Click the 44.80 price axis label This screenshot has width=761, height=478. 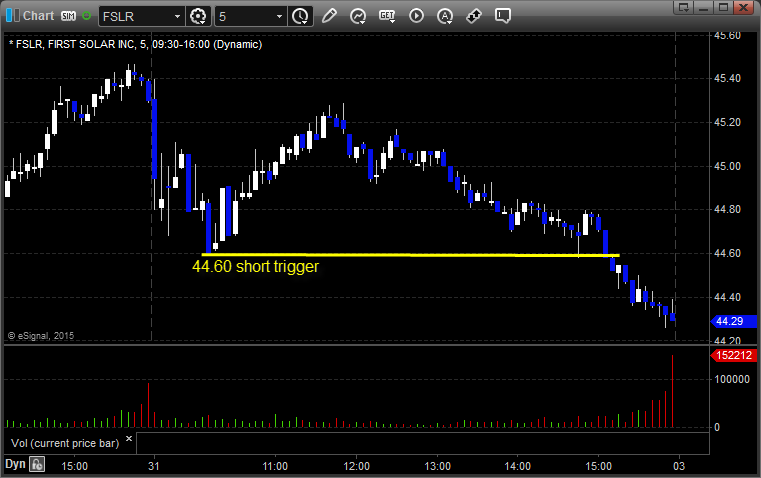728,210
